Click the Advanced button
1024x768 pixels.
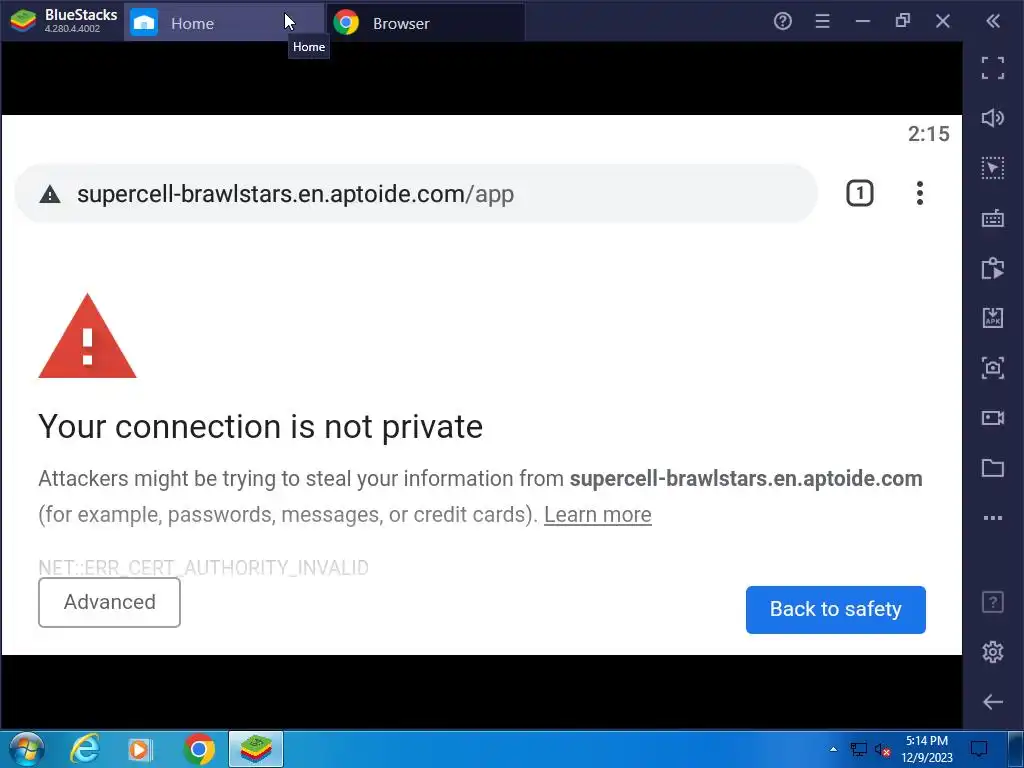click(x=109, y=602)
